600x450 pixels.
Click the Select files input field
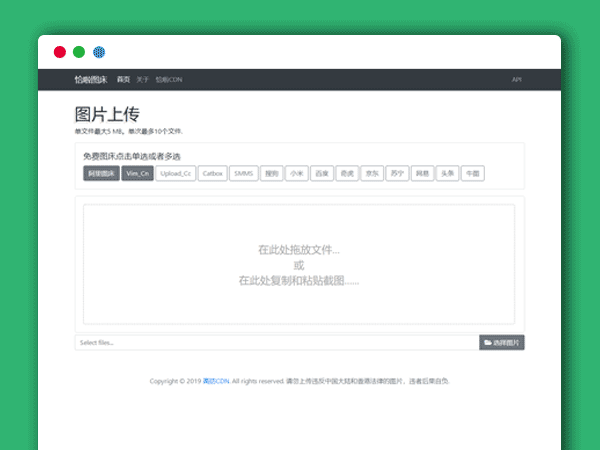(277, 343)
